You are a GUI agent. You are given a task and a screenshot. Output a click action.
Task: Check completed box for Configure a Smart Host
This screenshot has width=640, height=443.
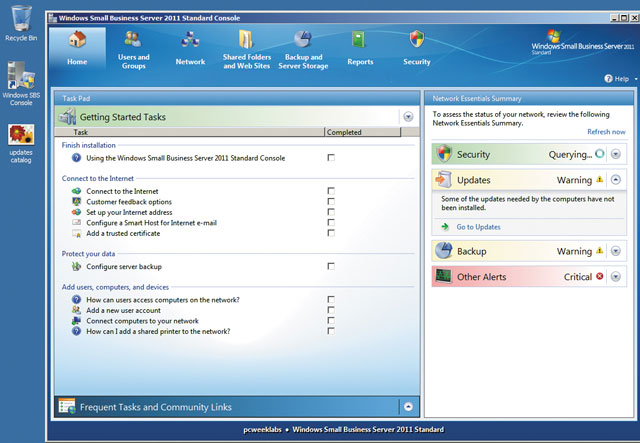[x=331, y=223]
